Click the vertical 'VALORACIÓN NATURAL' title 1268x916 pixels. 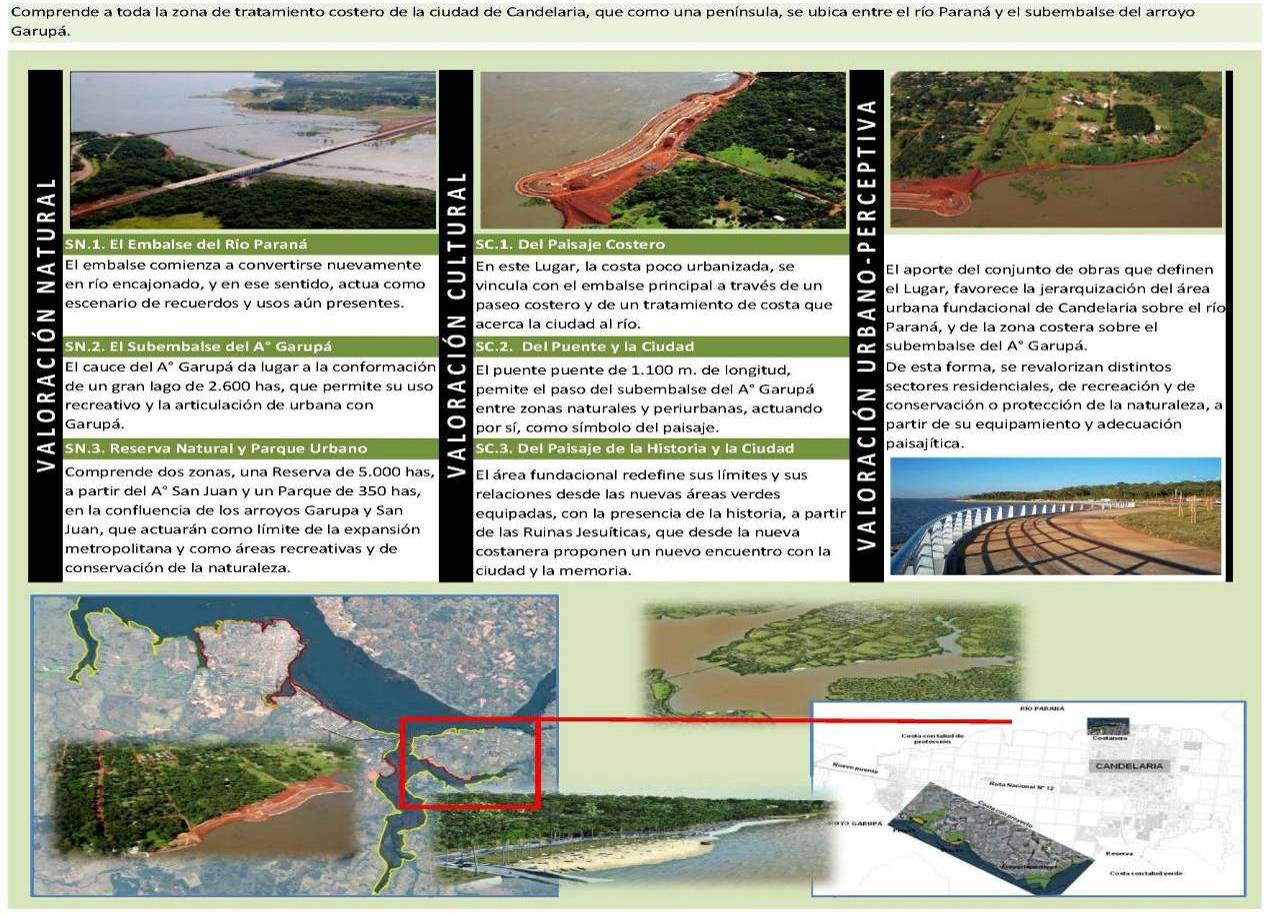[45, 326]
